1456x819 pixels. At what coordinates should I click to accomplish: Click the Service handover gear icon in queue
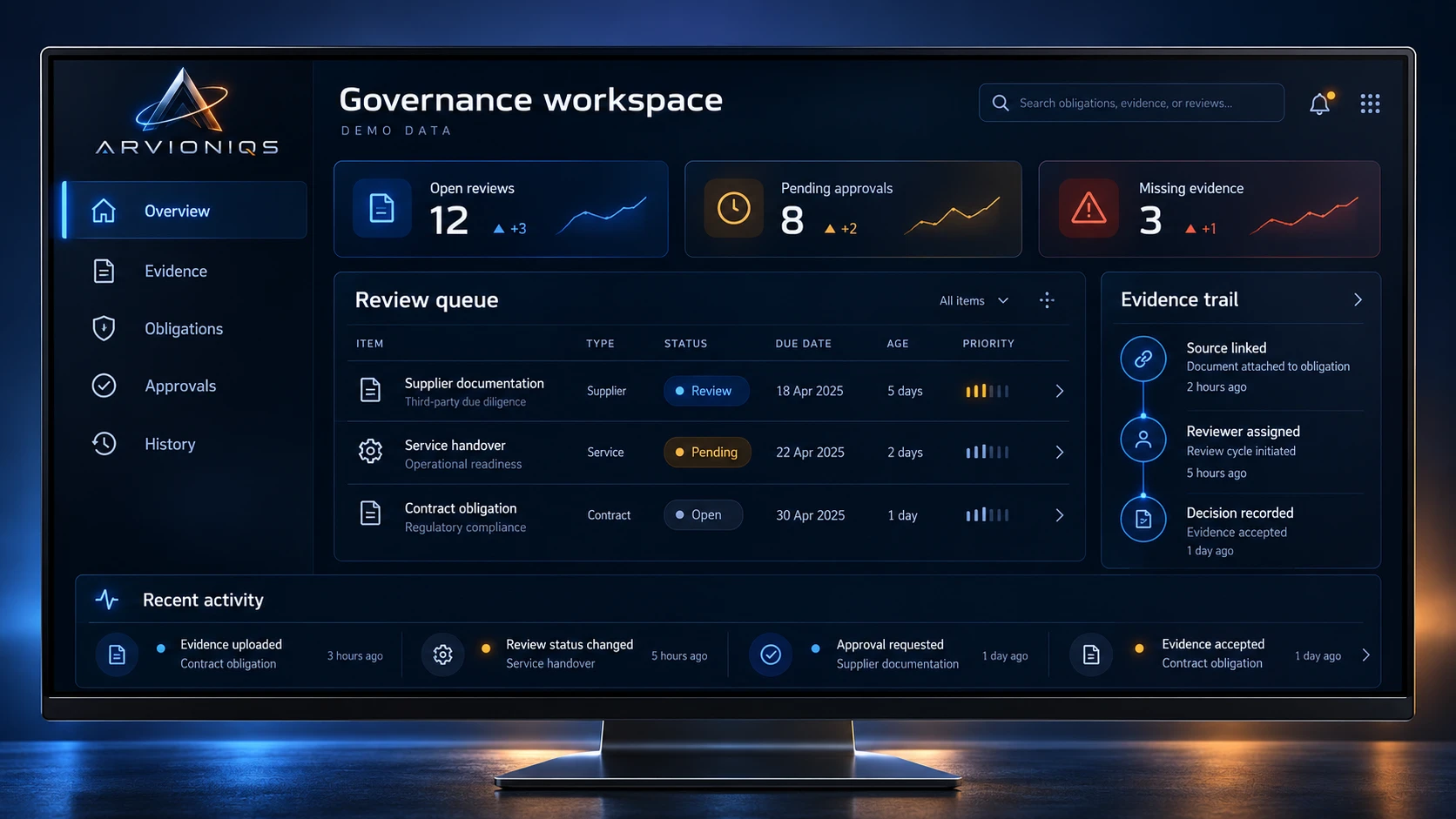coord(370,451)
